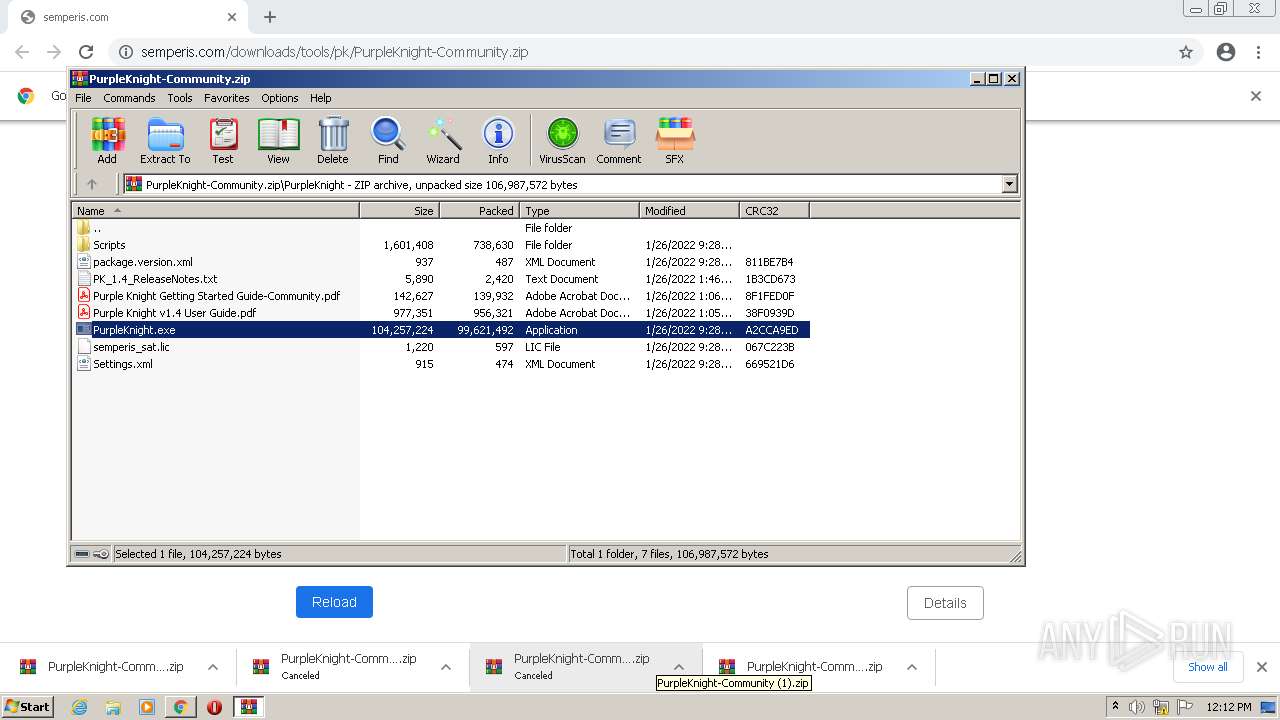This screenshot has width=1280, height=720.
Task: Click the Test archive icon
Action: (223, 140)
